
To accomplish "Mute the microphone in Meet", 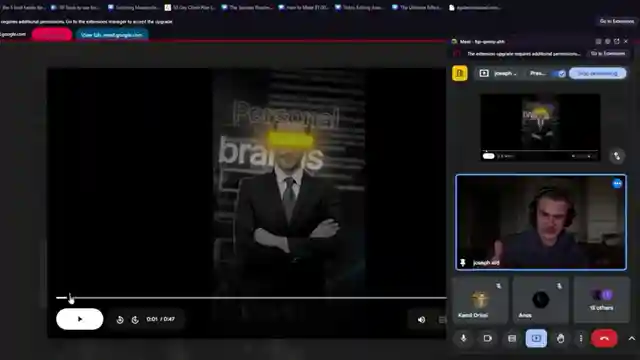I will 463,338.
